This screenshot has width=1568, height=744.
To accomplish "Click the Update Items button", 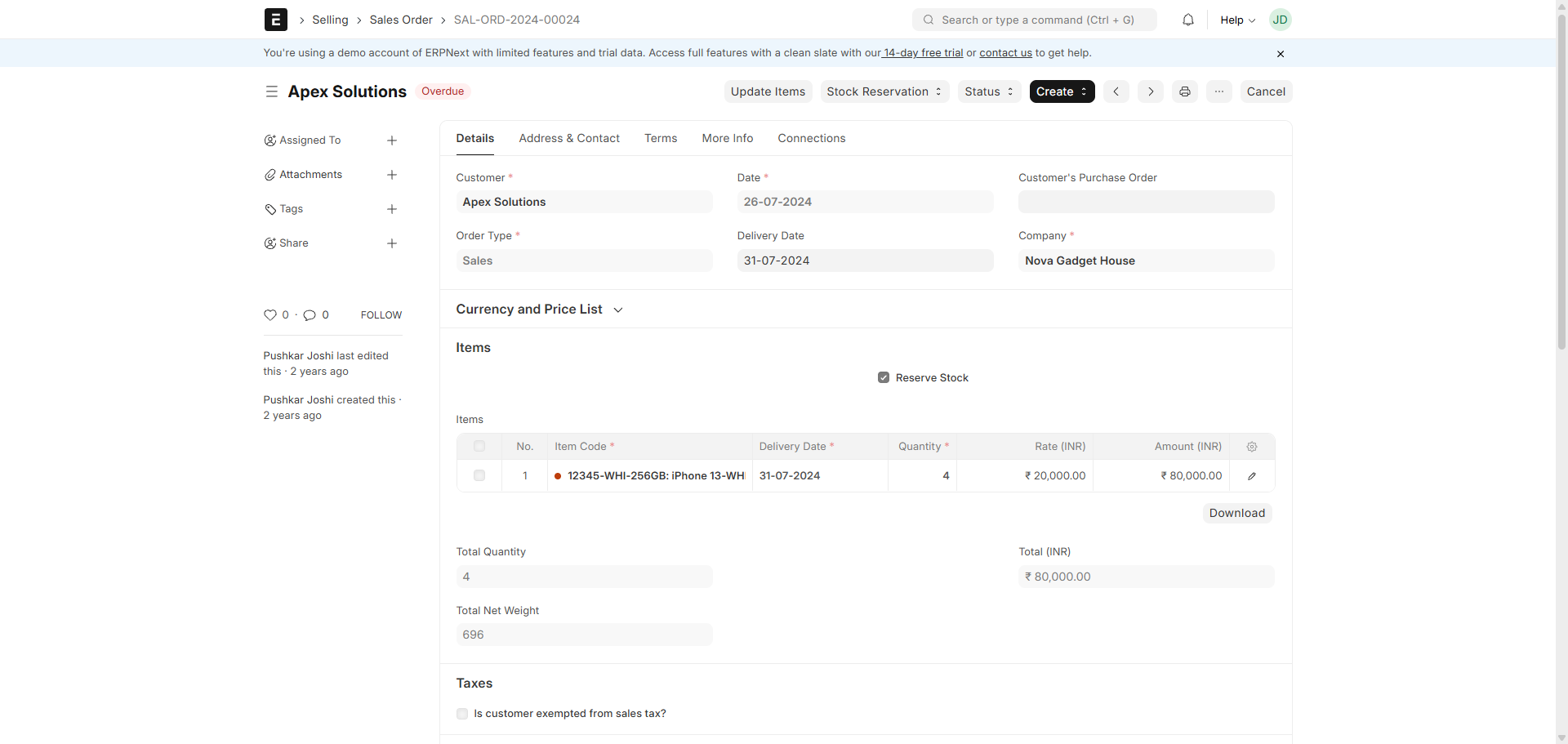I will [x=768, y=91].
